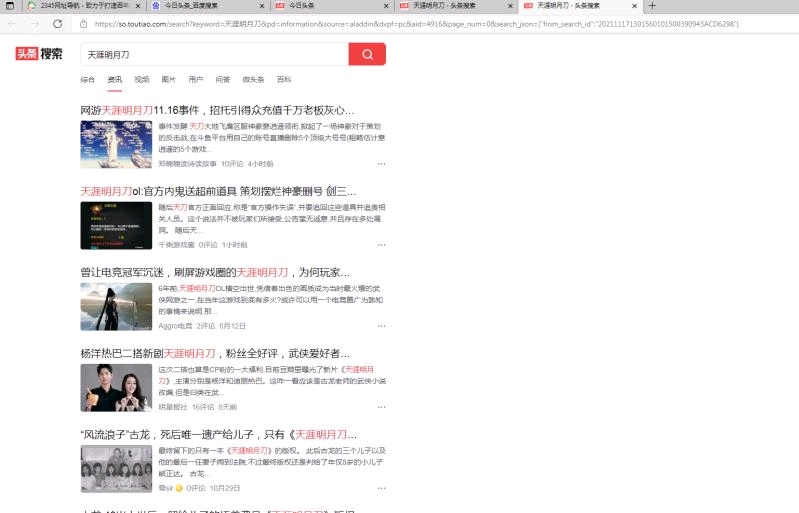Screen dimensions: 799x513
Task: Open article 曾让电竞冠军沉迷，刷屏游戏圈的天涯明月刀
Action: [x=215, y=272]
